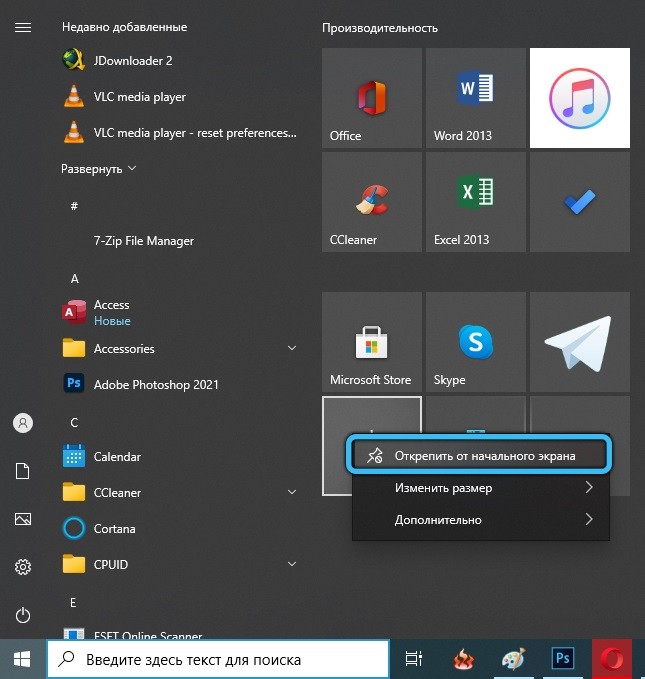Open the Word 2013 tile
Screen dimensions: 645x679
(476, 98)
